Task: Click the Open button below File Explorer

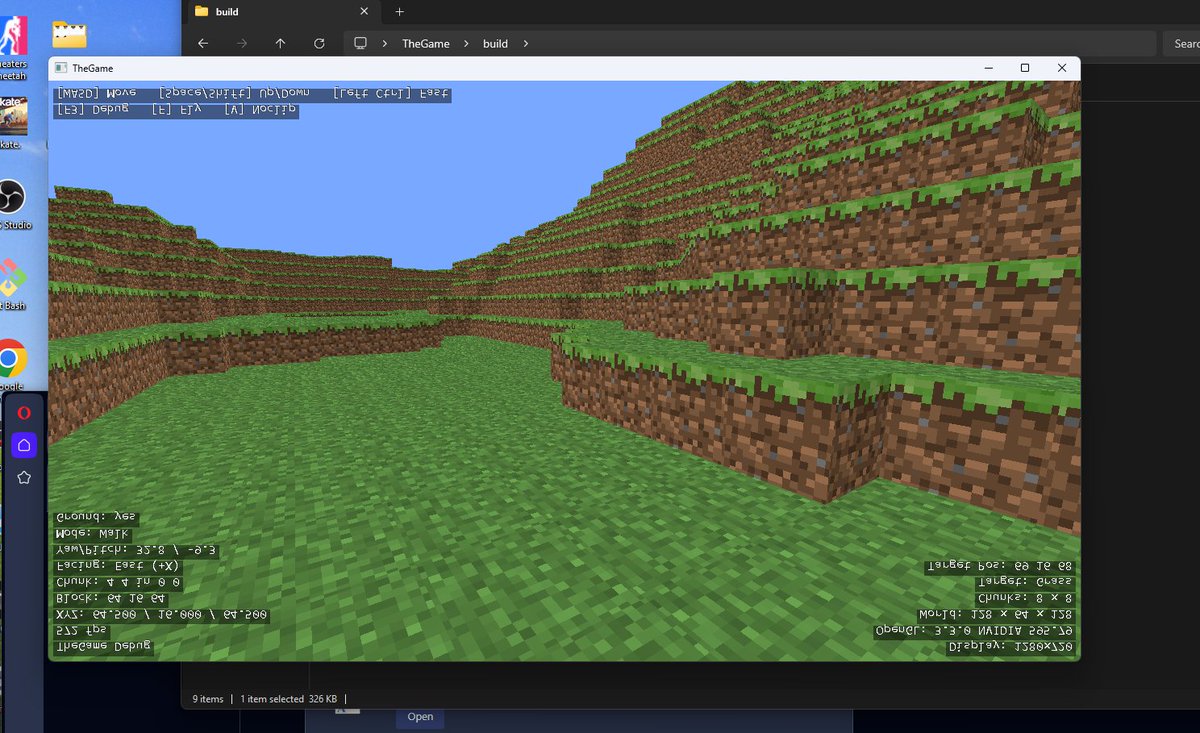Action: (420, 716)
